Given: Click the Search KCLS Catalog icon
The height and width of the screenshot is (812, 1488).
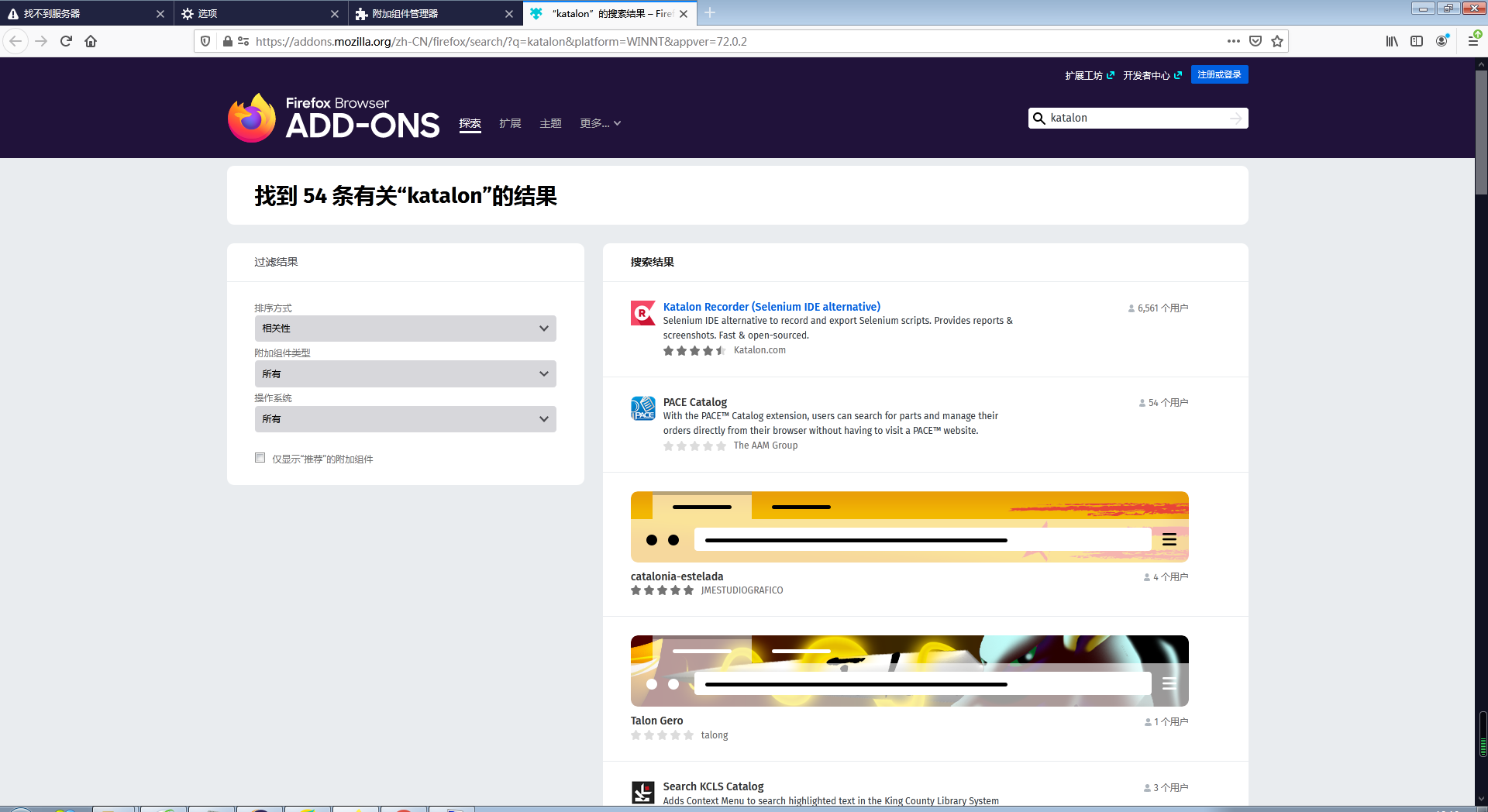Looking at the screenshot, I should (643, 792).
